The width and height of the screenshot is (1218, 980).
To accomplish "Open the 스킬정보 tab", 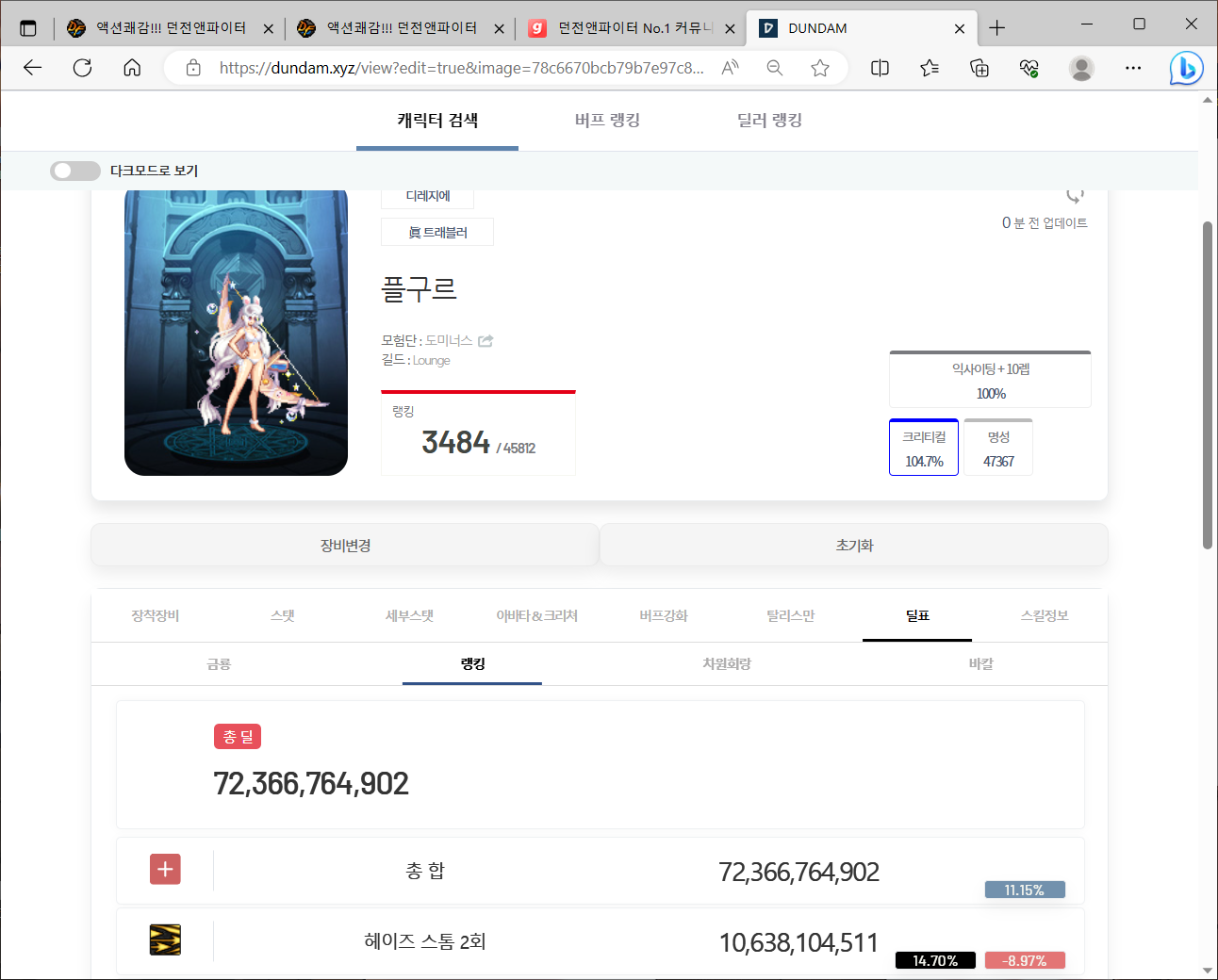I will [x=1045, y=615].
